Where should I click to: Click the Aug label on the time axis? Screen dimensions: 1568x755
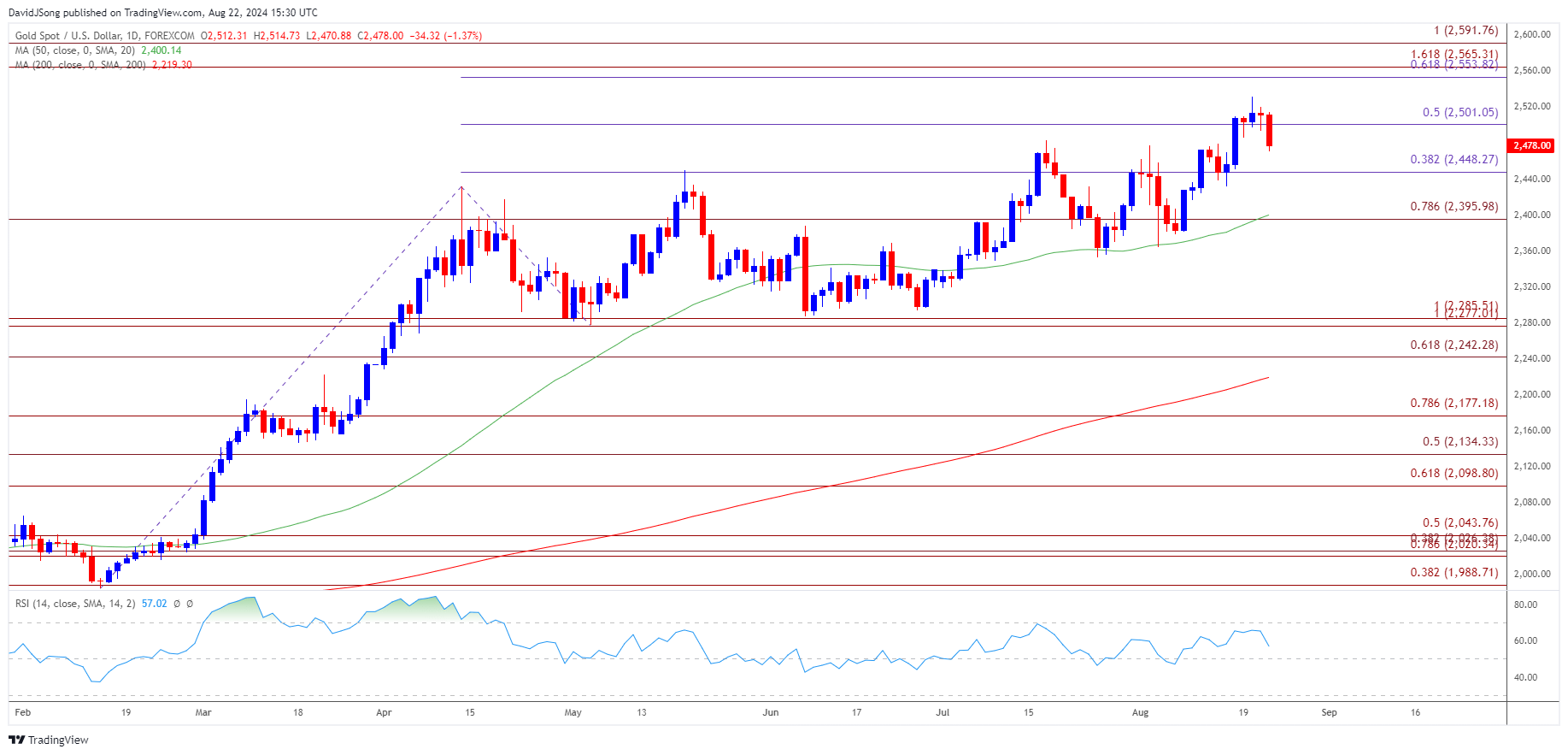pyautogui.click(x=1140, y=712)
